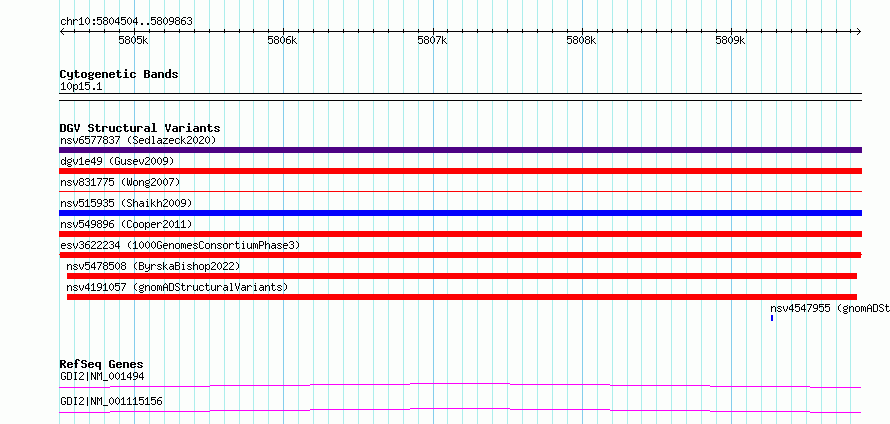Viewport: 890px width, 424px height.
Task: Select the blue nsv515935 variant bar
Action: tap(460, 213)
